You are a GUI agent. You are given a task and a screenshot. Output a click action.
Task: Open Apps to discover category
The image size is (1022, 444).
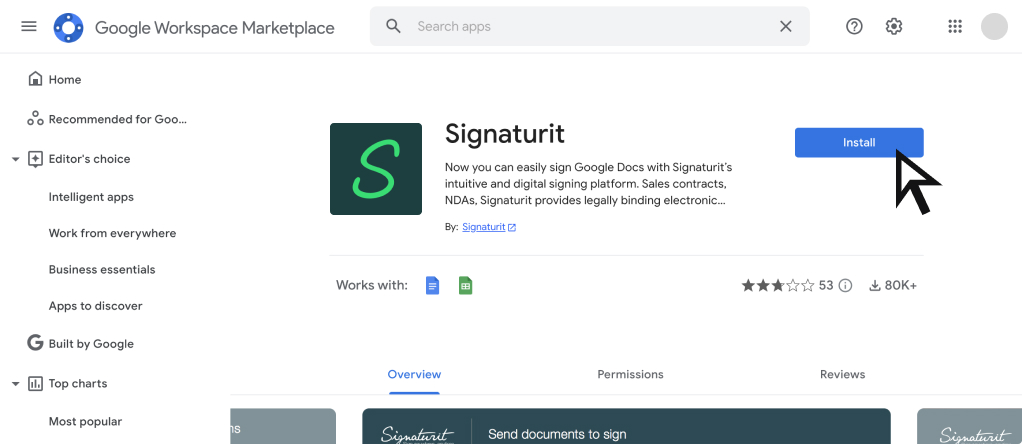coord(96,306)
